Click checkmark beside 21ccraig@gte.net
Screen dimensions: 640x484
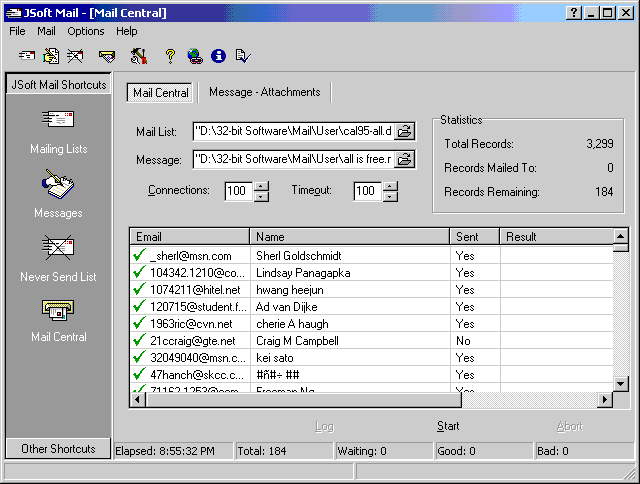[x=139, y=340]
